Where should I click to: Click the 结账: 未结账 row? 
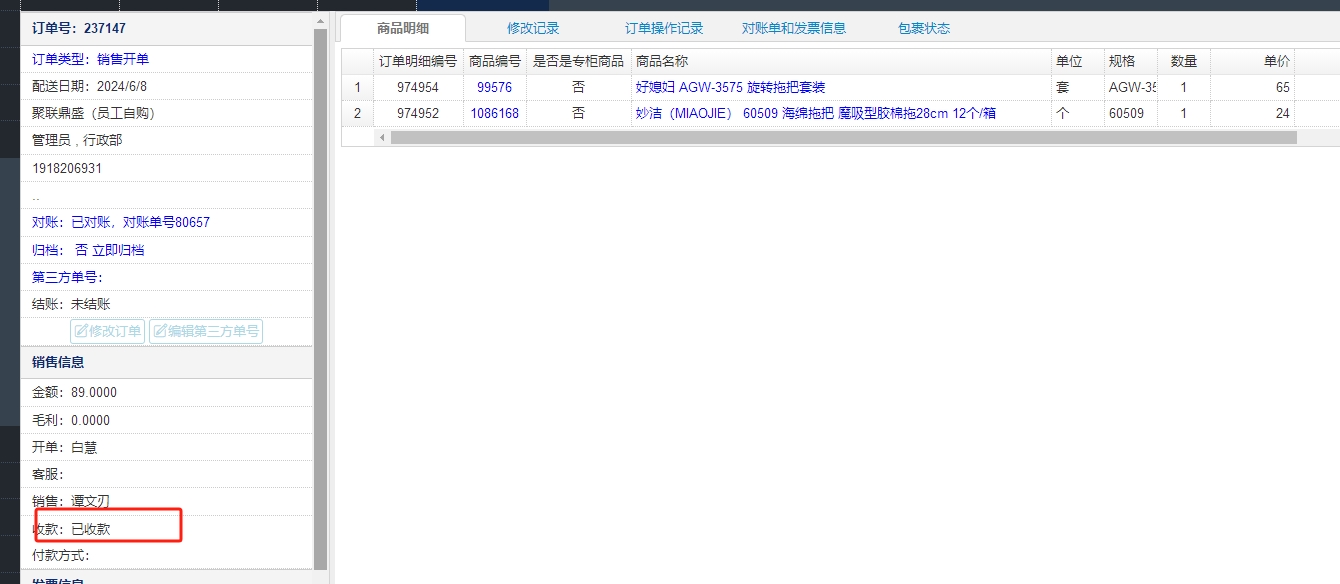pyautogui.click(x=166, y=304)
